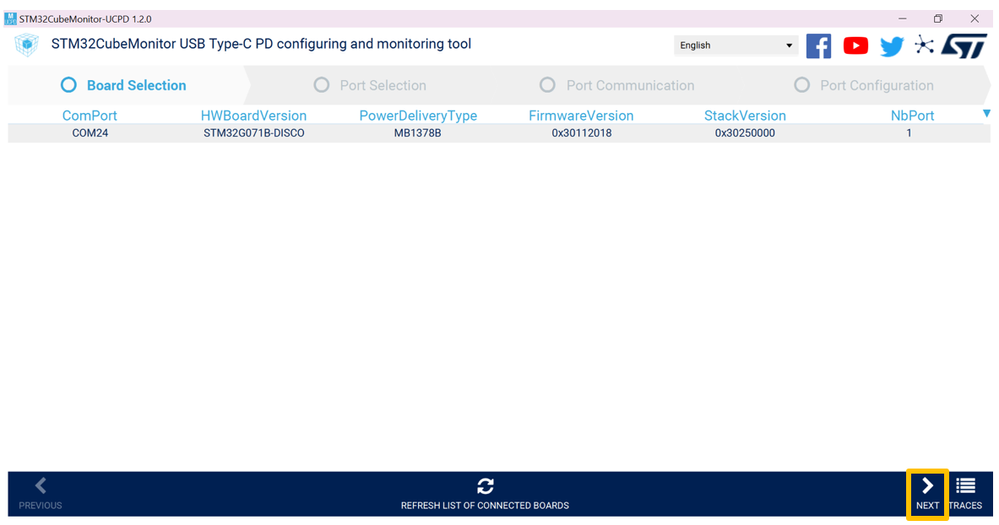Sort by the HWBoardVersion column header
The image size is (999, 525).
[254, 115]
